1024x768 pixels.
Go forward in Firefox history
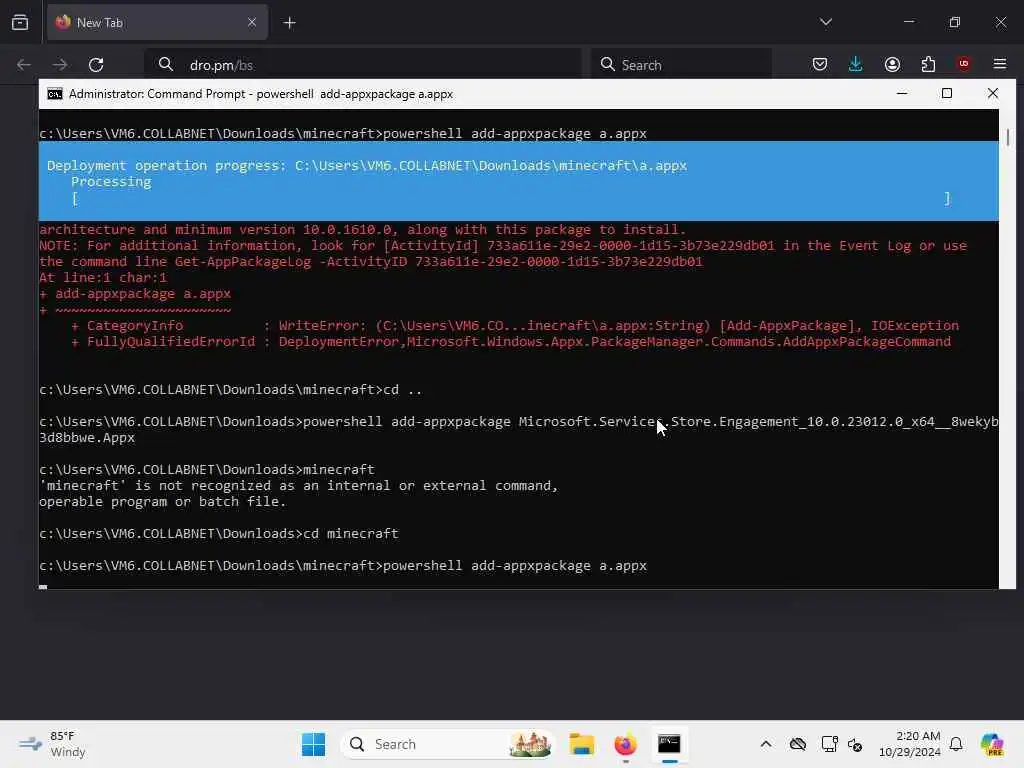click(60, 65)
